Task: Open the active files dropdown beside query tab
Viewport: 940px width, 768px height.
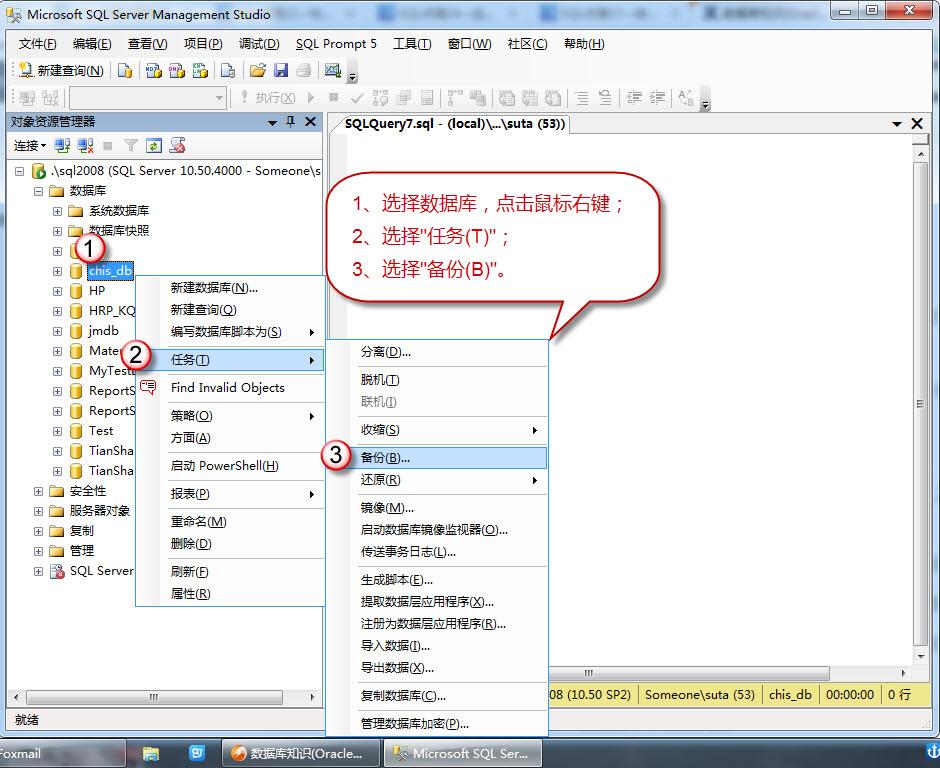Action: pos(897,124)
